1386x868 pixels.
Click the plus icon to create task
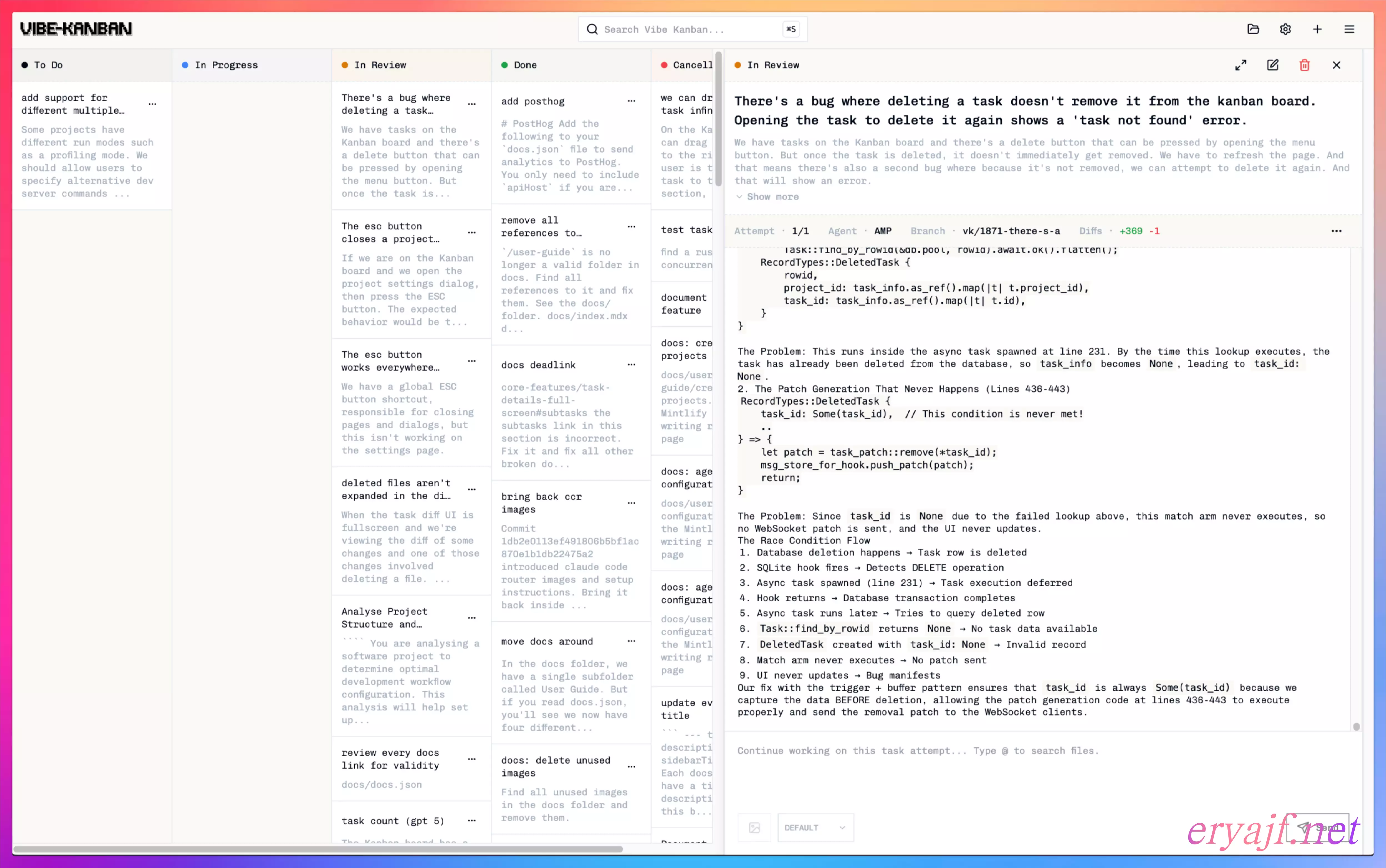pyautogui.click(x=1317, y=29)
